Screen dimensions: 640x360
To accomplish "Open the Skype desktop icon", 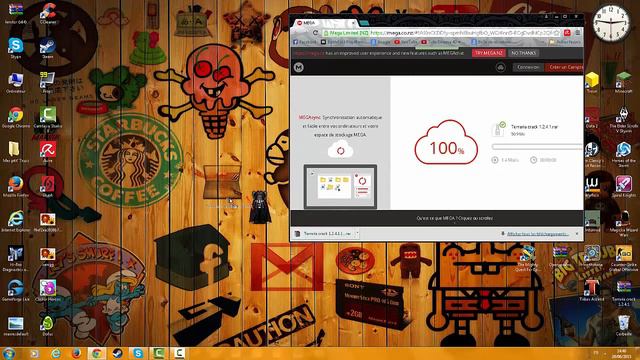I will (x=16, y=48).
